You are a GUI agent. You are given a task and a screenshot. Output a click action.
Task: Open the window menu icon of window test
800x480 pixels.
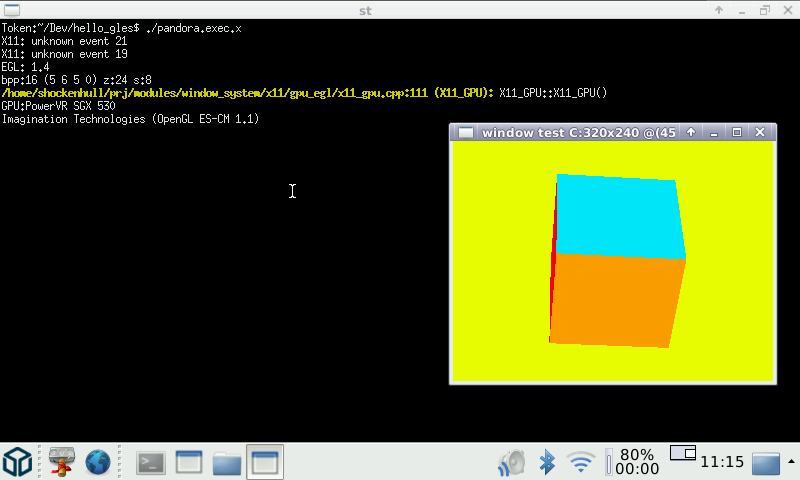tap(466, 132)
